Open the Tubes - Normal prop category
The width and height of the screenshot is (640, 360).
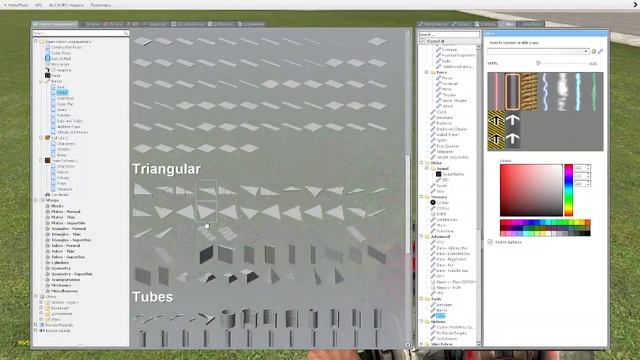[x=65, y=246]
